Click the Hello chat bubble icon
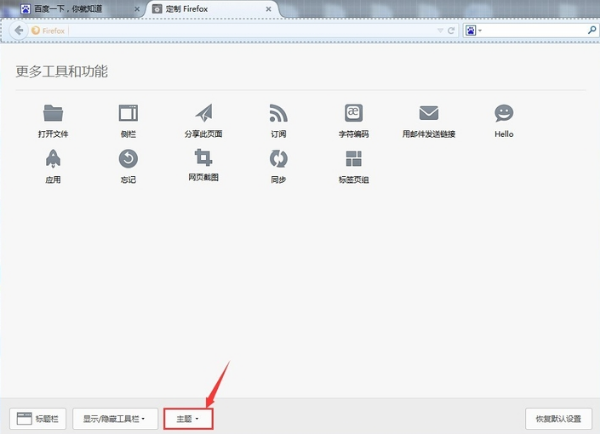601x435 pixels. (x=504, y=113)
